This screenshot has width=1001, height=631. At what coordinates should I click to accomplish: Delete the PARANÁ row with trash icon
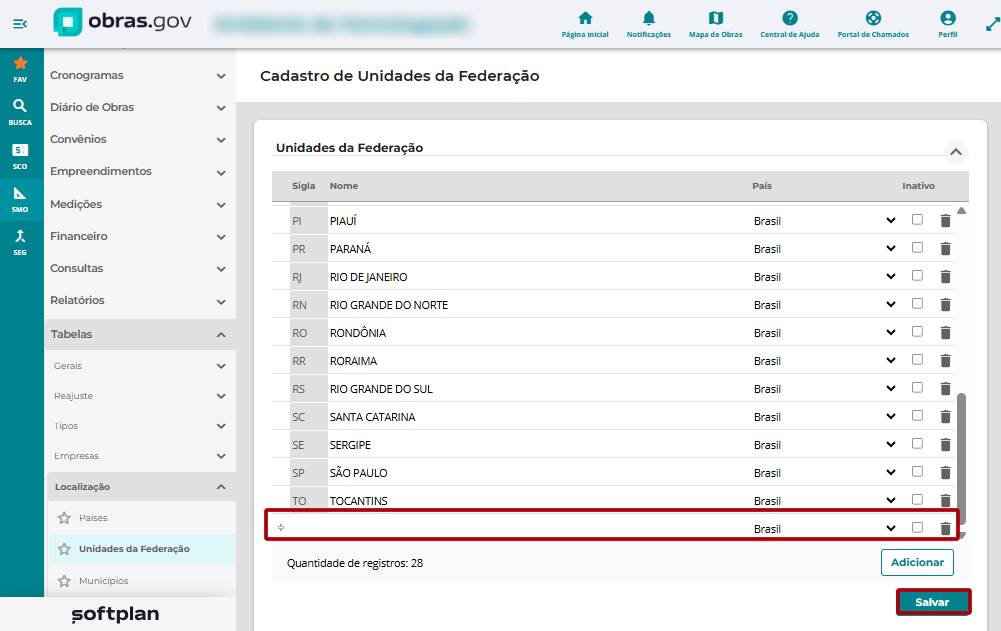945,249
